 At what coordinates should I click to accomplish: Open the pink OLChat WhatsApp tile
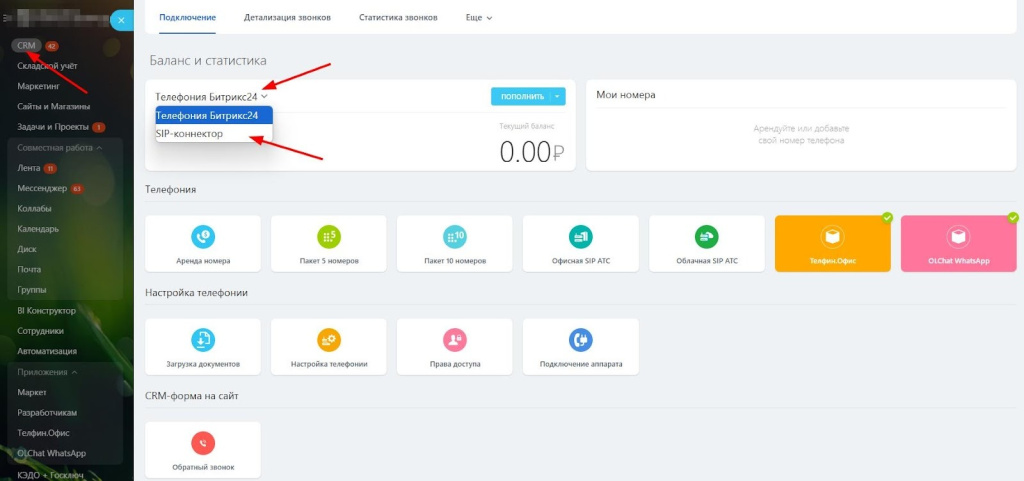(x=958, y=244)
